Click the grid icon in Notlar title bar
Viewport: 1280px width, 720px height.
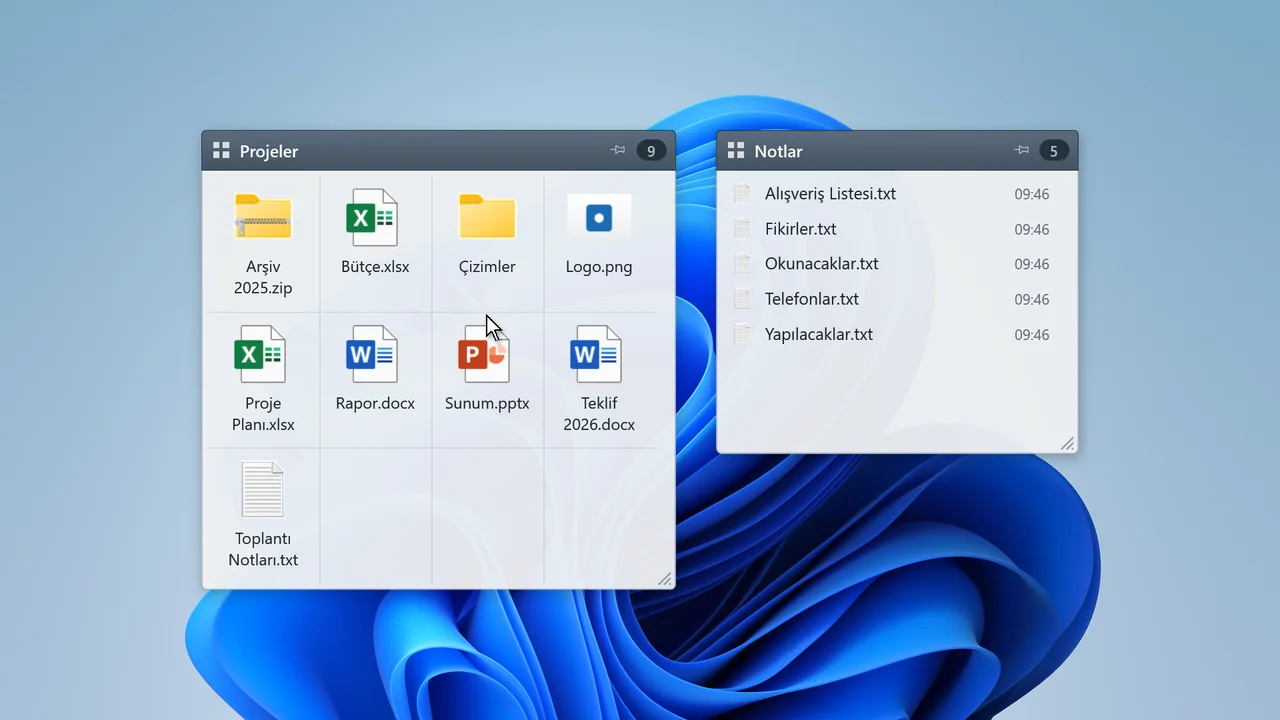[736, 151]
